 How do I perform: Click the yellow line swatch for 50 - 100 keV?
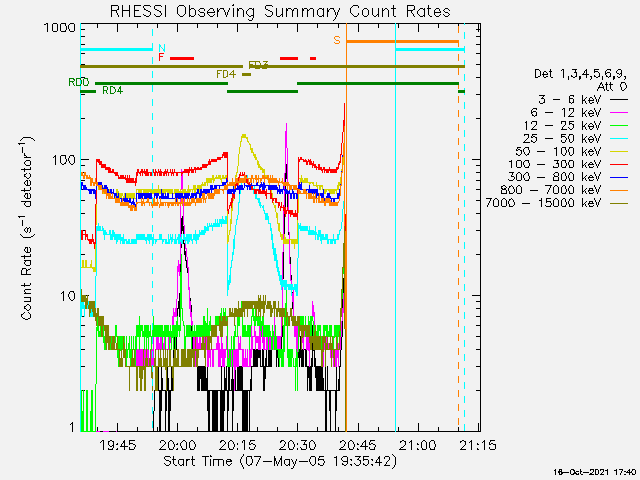(x=619, y=152)
